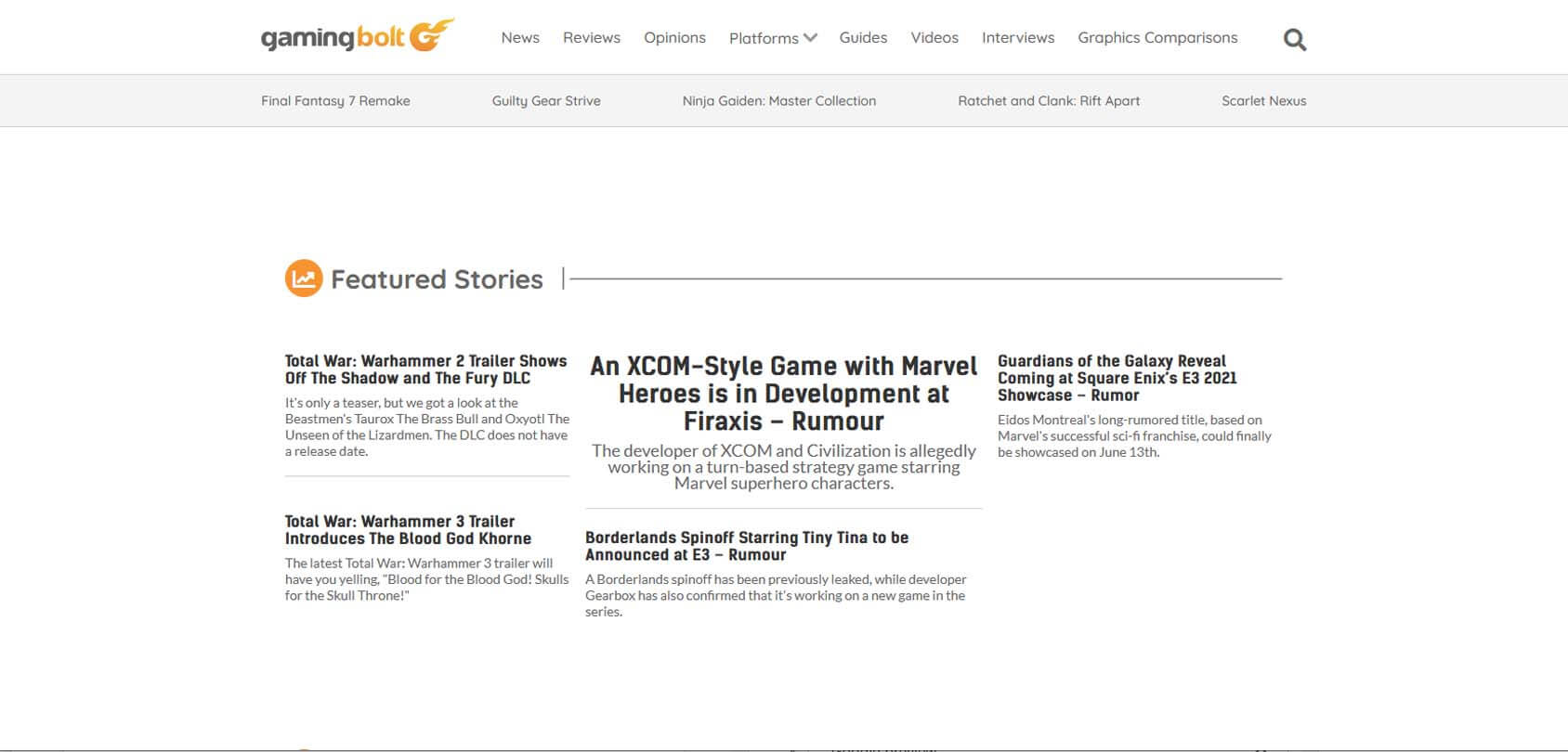Click Eidos Montreal's long-rumored title summary
Viewport: 1568px width, 752px height.
pyautogui.click(x=1134, y=436)
